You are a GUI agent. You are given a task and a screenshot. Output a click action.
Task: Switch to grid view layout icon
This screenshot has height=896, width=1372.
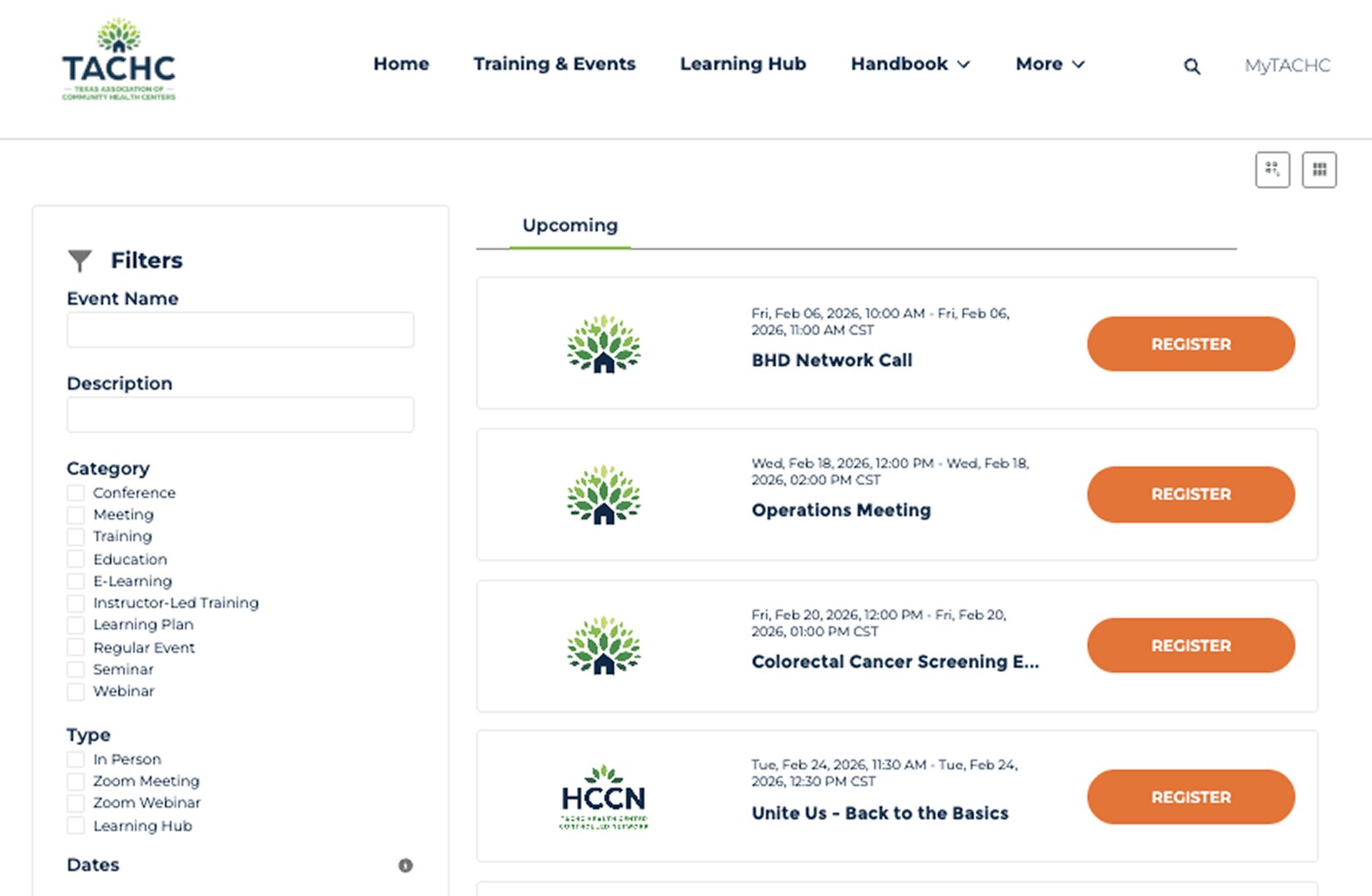[x=1319, y=169]
